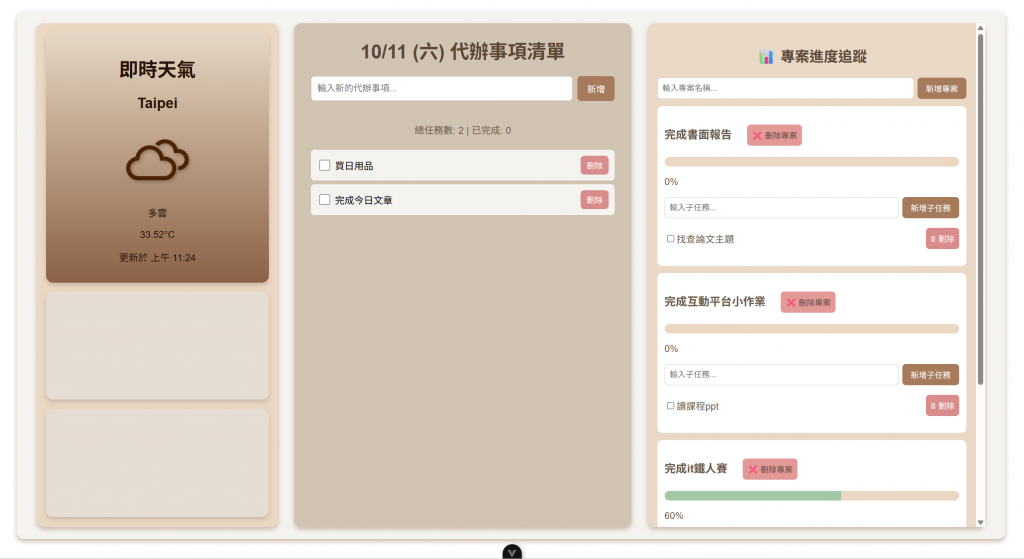Click the scrollbar down arrow
Image resolution: width=1024 pixels, height=559 pixels.
tap(980, 522)
